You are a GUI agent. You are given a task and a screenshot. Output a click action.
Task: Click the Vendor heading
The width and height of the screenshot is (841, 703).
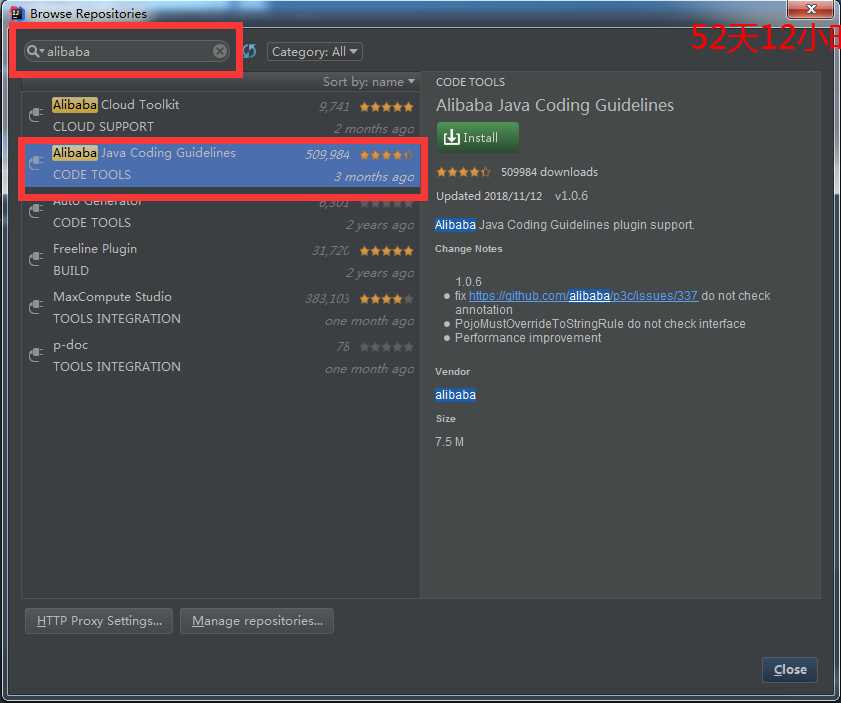452,372
